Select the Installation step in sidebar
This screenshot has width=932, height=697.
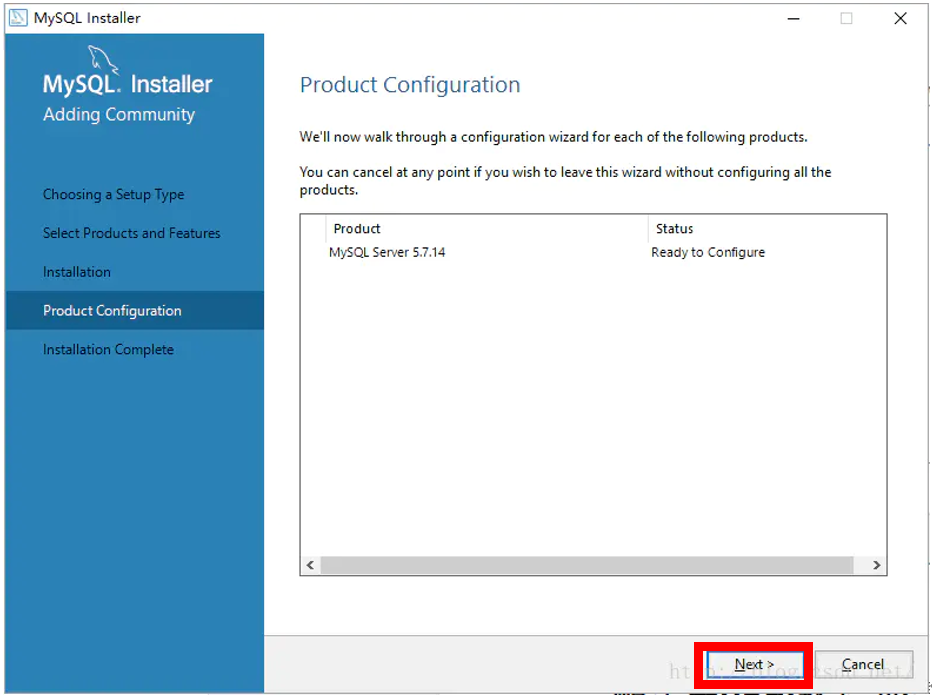[75, 271]
